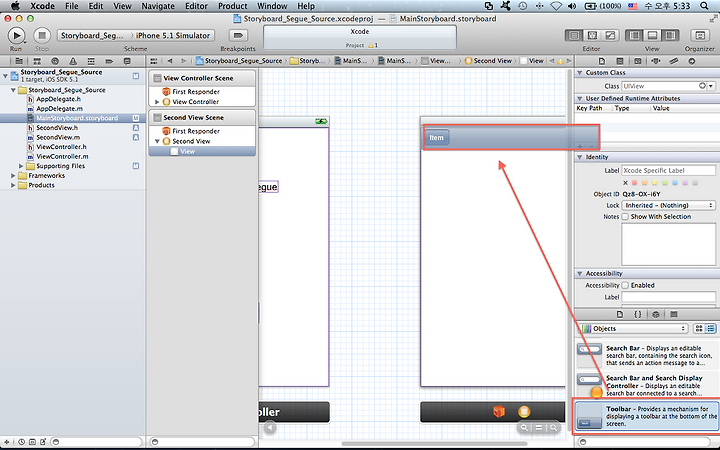Click the Stop button in the toolbar
The width and height of the screenshot is (720, 450).
[x=42, y=35]
